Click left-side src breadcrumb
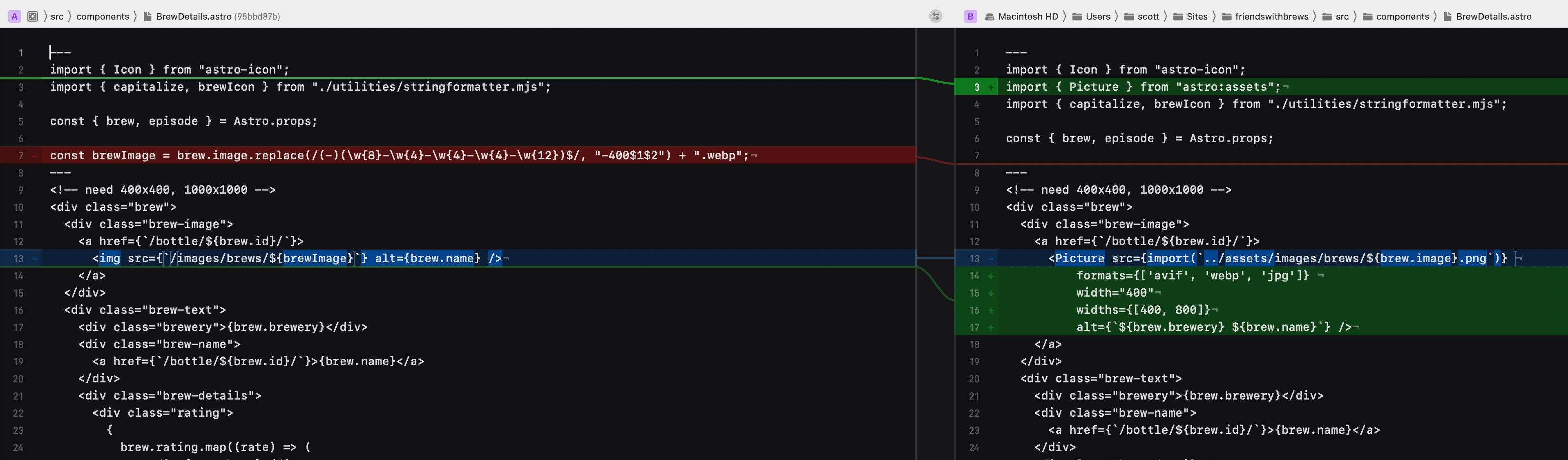This screenshot has width=1568, height=460. [57, 16]
